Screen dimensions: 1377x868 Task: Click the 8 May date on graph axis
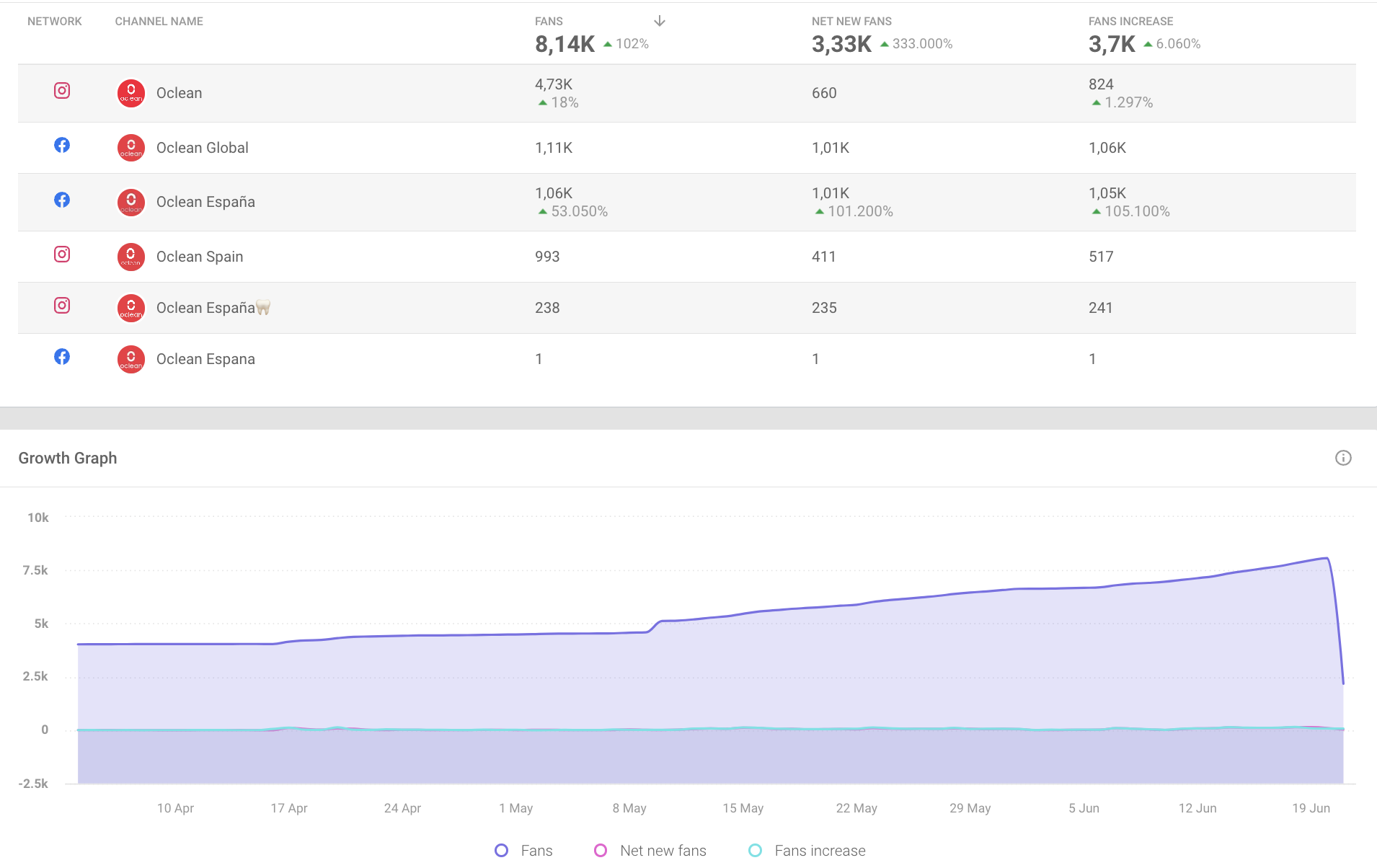click(629, 808)
